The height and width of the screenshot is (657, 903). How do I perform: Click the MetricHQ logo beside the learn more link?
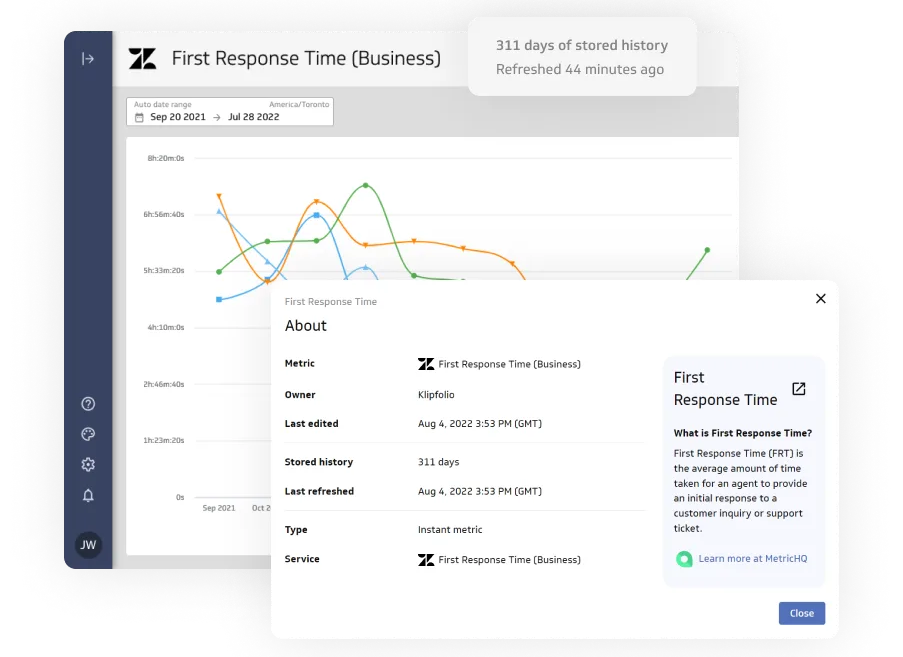(685, 559)
